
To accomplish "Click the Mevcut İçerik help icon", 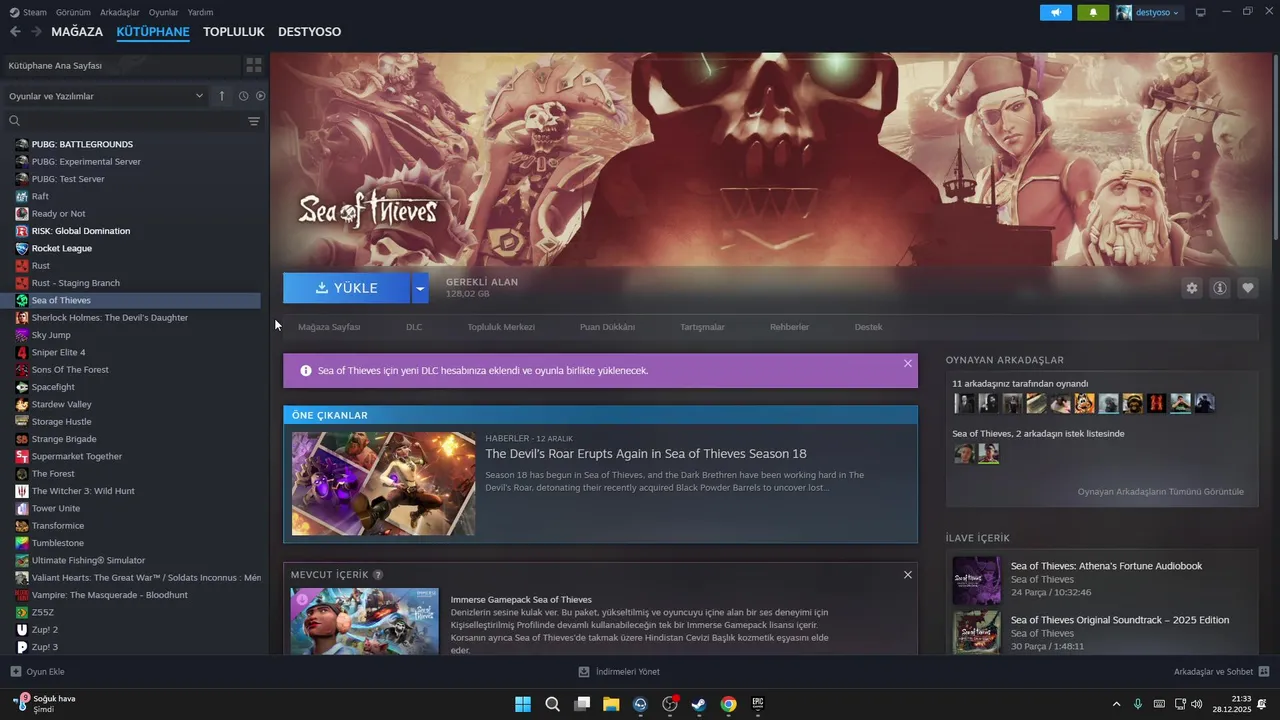I will point(378,575).
